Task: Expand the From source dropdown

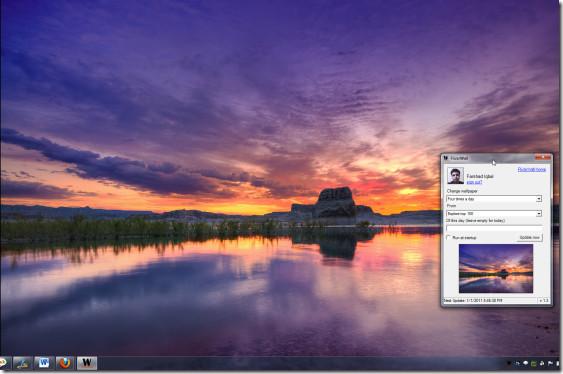Action: pyautogui.click(x=494, y=214)
